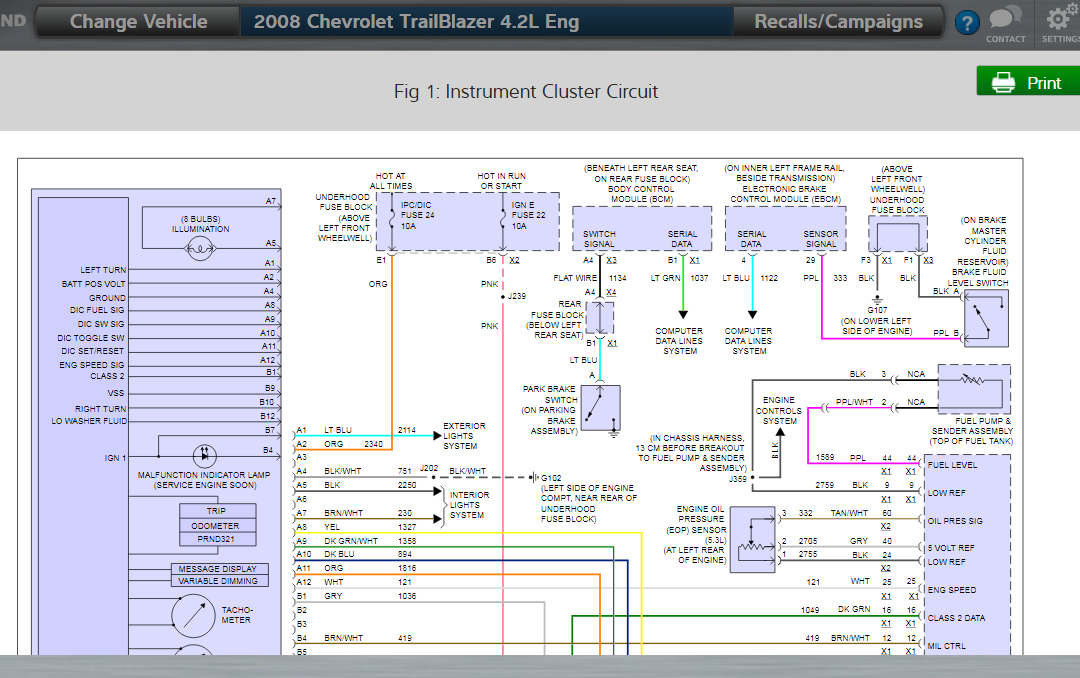Click the printer icon in Print button
The image size is (1080, 678).
click(x=1003, y=83)
